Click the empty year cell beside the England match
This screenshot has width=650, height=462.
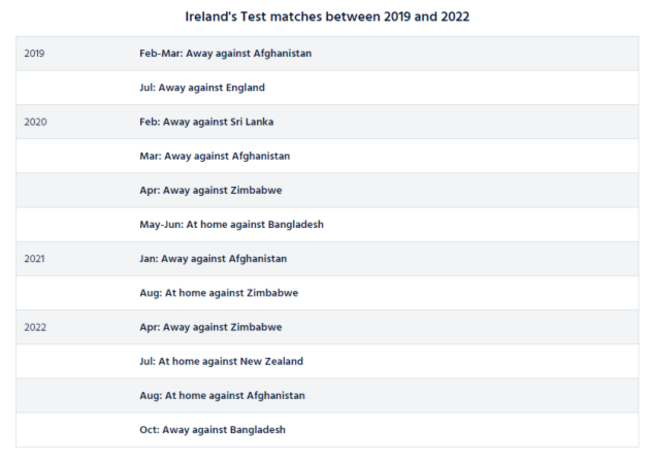pos(70,88)
